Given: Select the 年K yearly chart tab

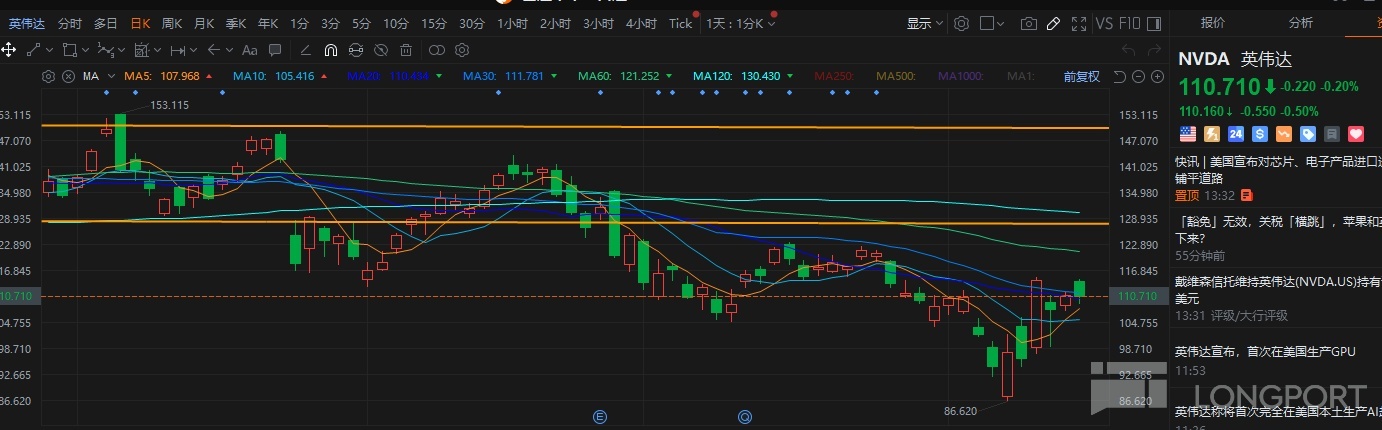Looking at the screenshot, I should coord(268,23).
